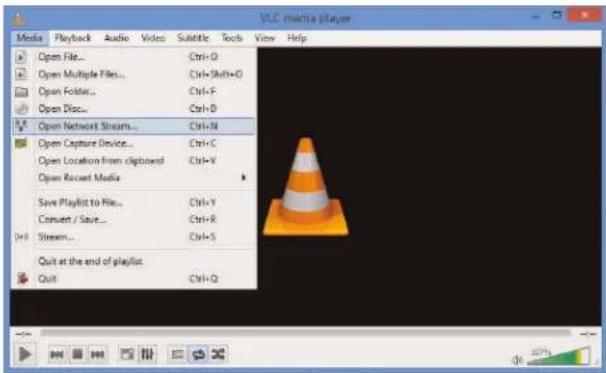
Task: Skip to next track
Action: pos(97,354)
